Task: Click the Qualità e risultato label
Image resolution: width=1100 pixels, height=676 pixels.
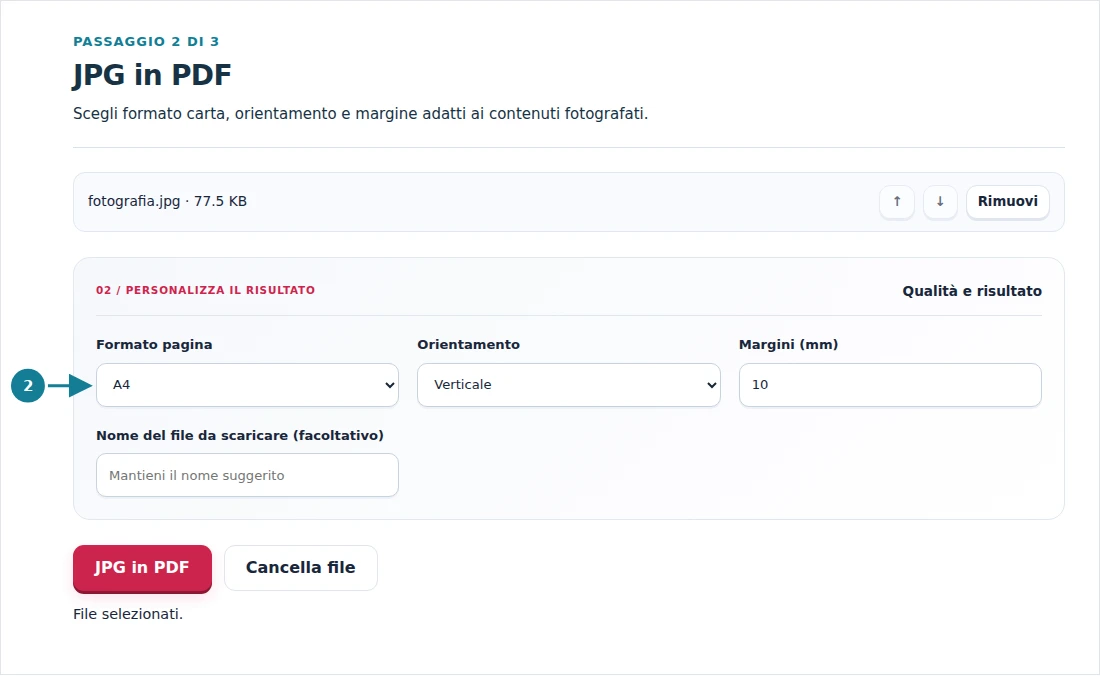Action: [x=972, y=291]
